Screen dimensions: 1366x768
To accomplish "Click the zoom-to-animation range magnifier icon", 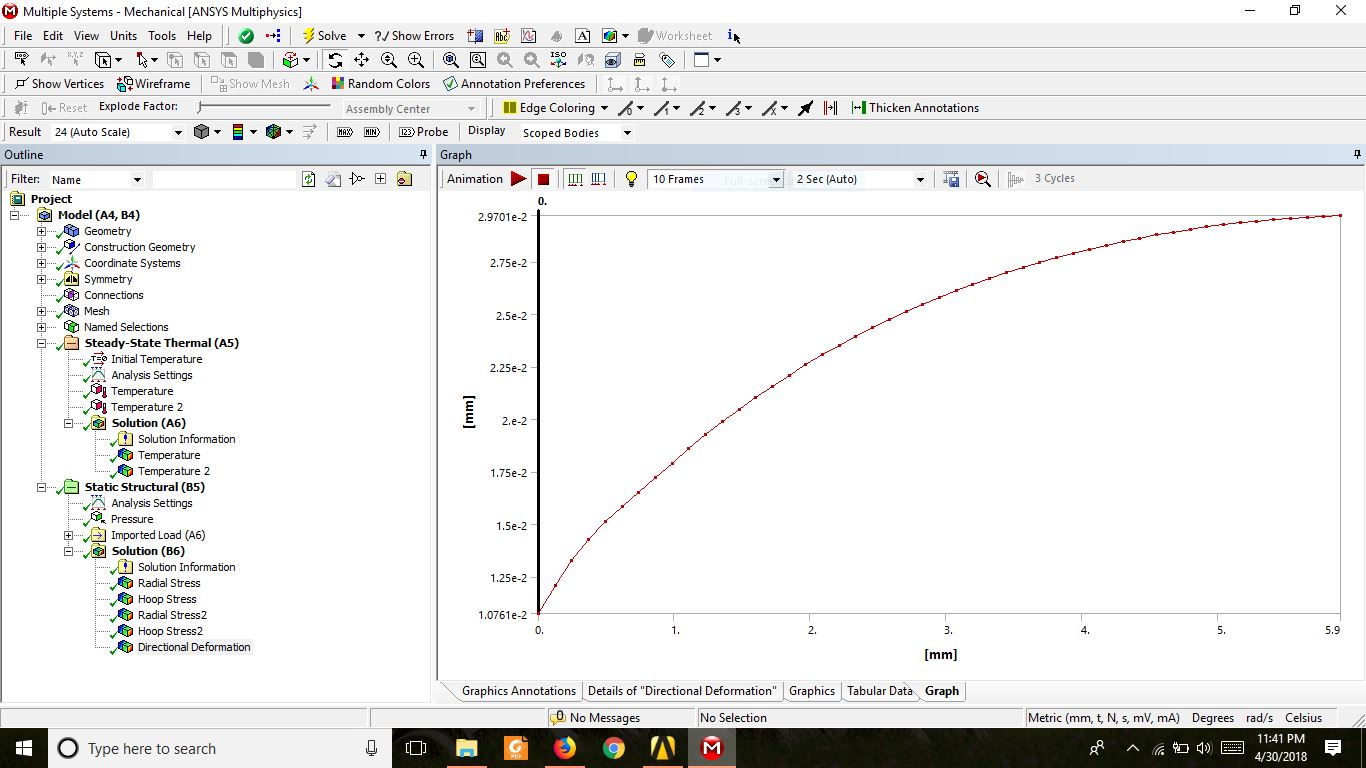I will 983,179.
